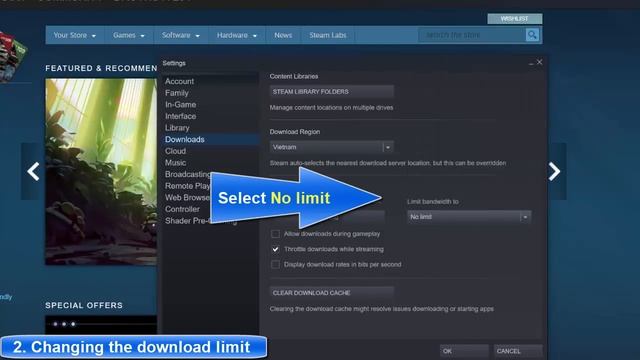The height and width of the screenshot is (360, 640).
Task: Enable Display download rates in bits per second
Action: coord(276,264)
